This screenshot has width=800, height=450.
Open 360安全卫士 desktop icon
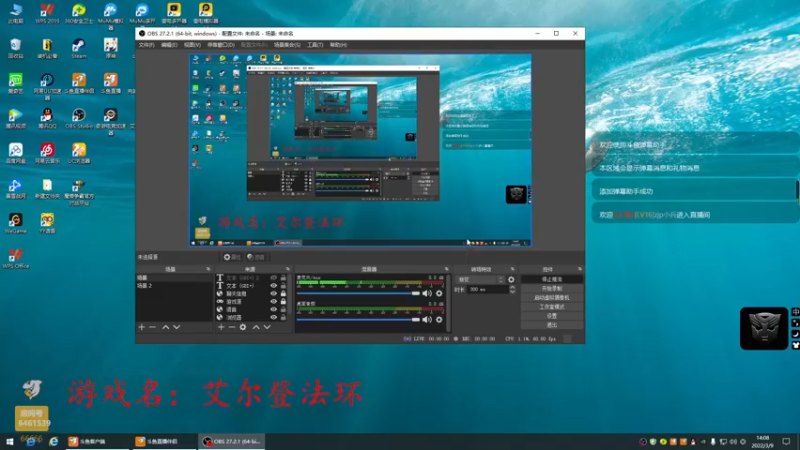click(x=79, y=13)
